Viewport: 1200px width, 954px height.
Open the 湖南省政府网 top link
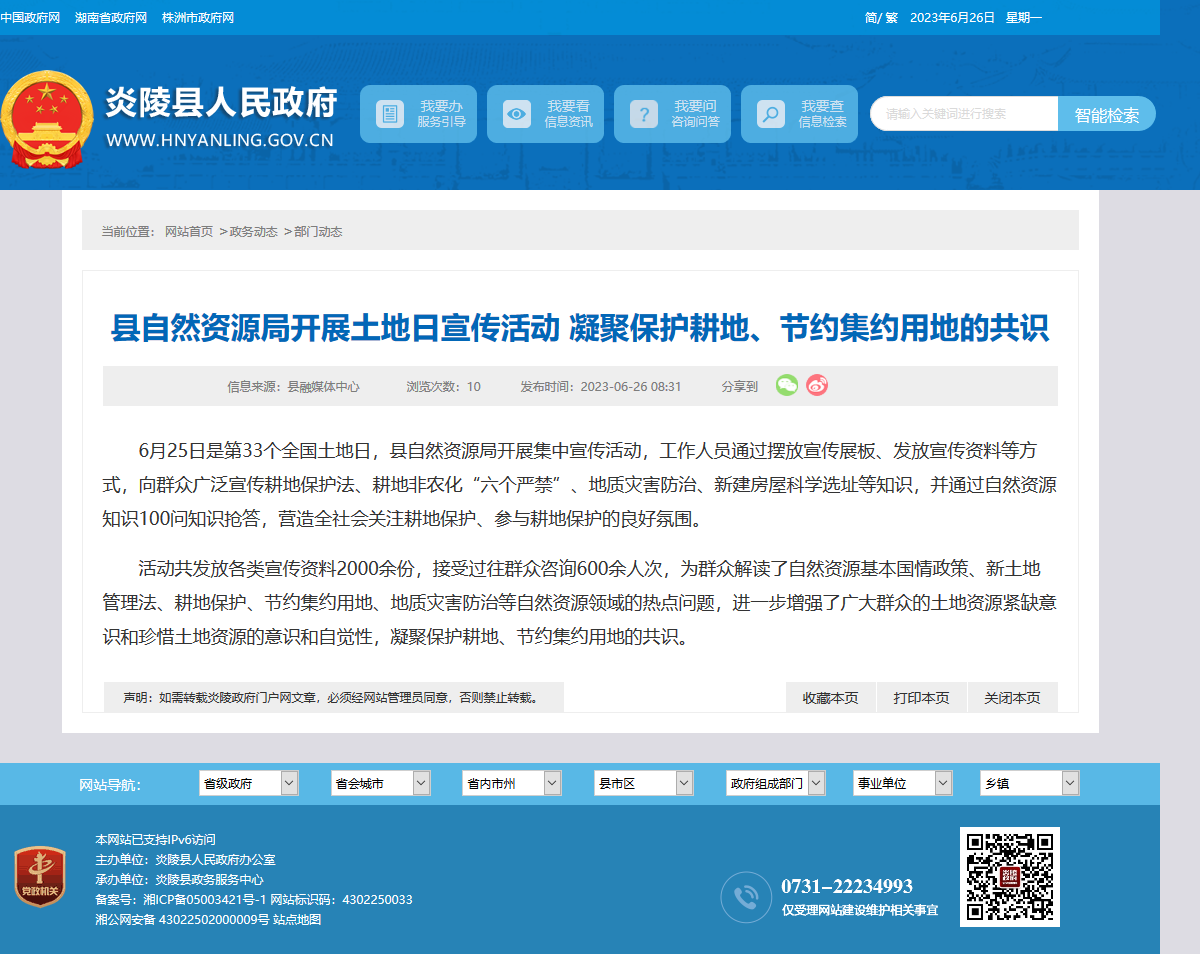pyautogui.click(x=111, y=18)
